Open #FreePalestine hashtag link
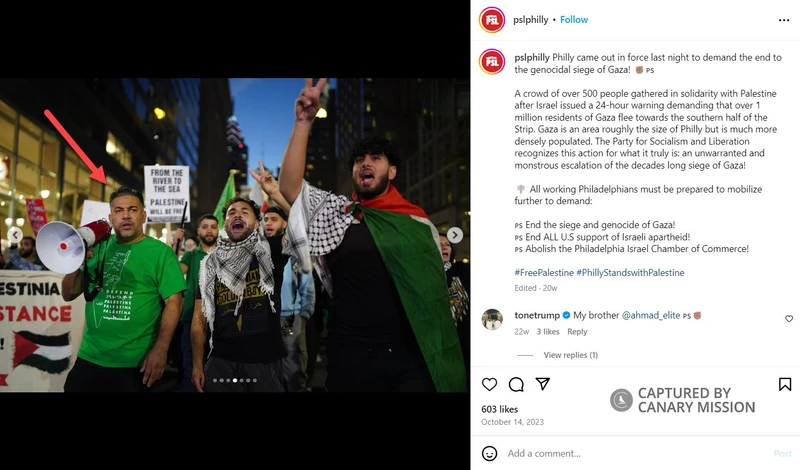Viewport: 800px width, 470px height. point(544,273)
